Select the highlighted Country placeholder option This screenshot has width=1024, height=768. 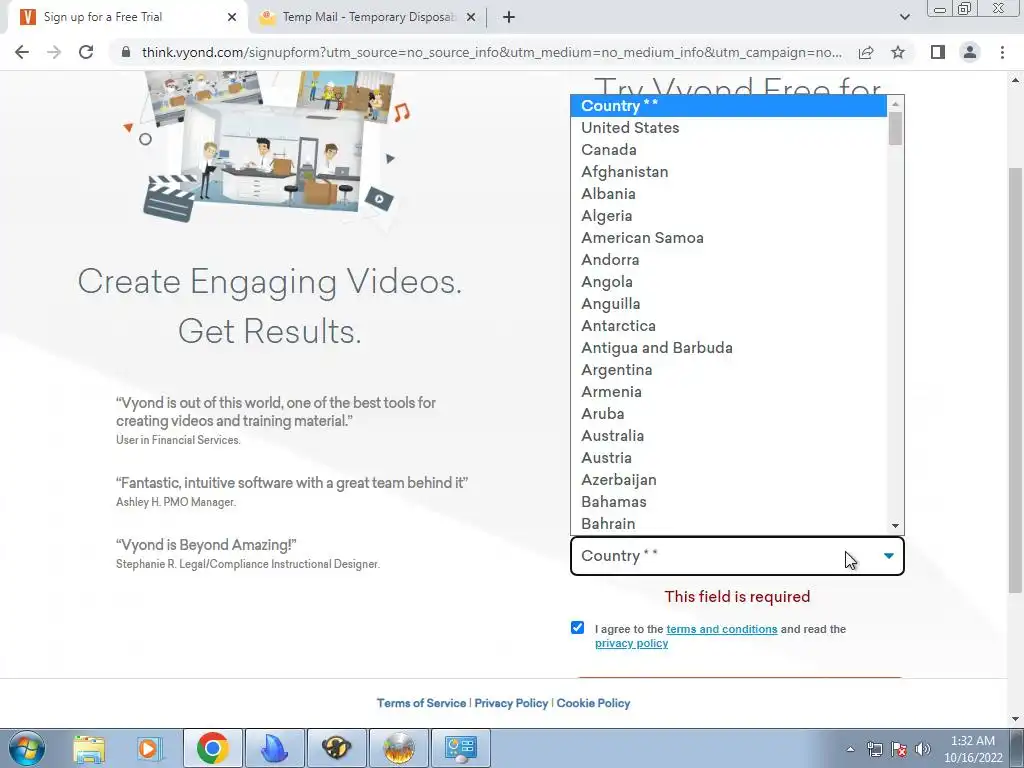[729, 106]
